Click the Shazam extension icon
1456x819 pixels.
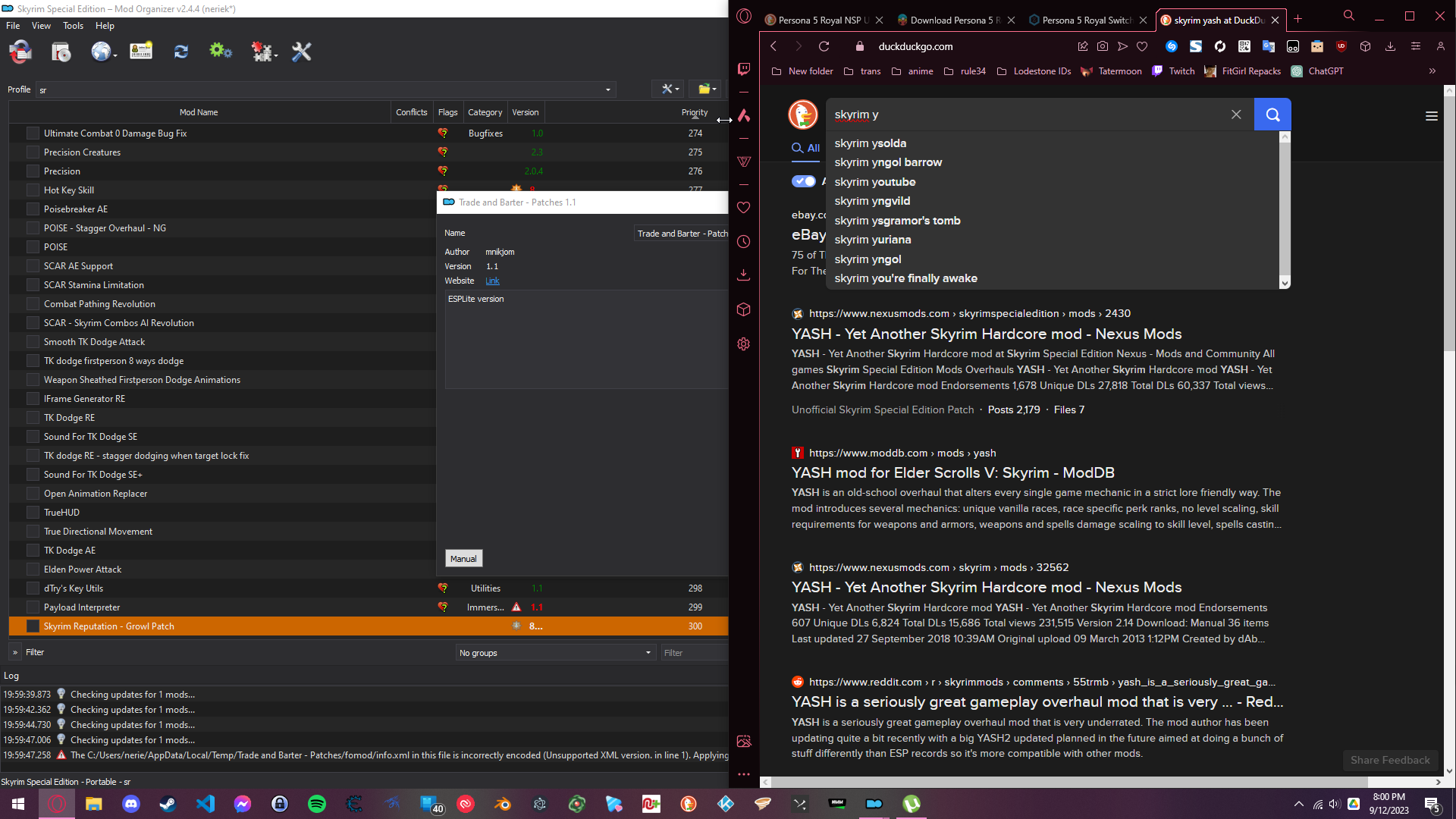point(1172,46)
